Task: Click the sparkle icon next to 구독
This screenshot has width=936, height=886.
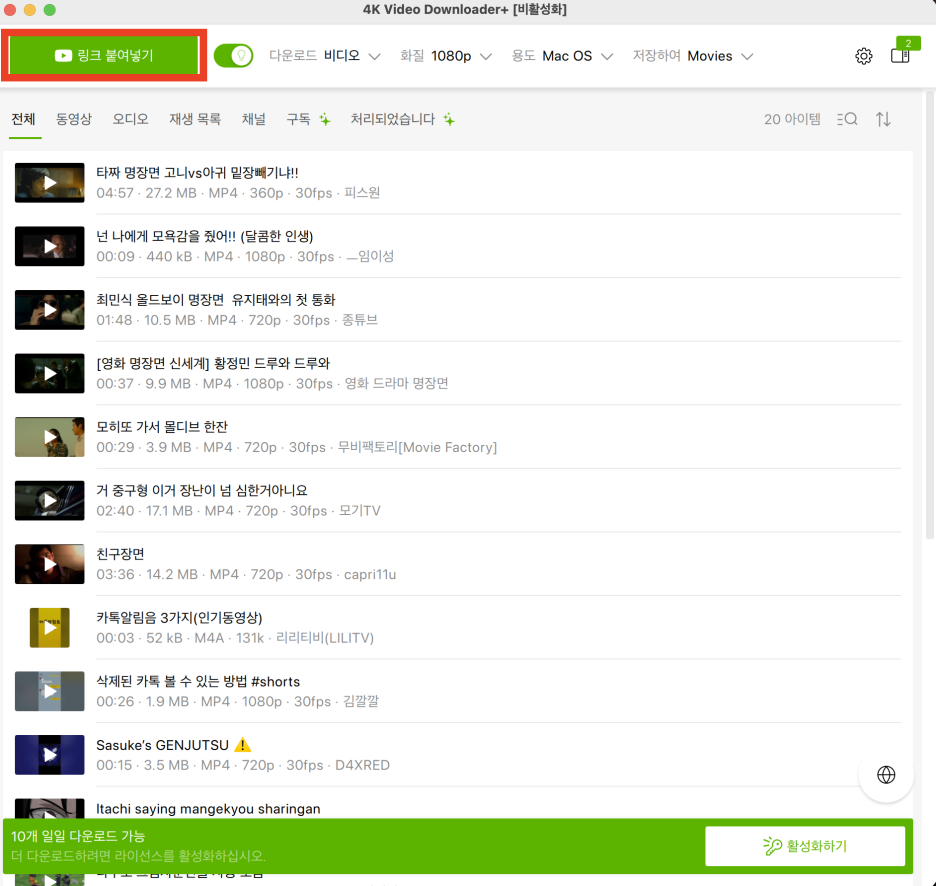Action: tap(325, 119)
